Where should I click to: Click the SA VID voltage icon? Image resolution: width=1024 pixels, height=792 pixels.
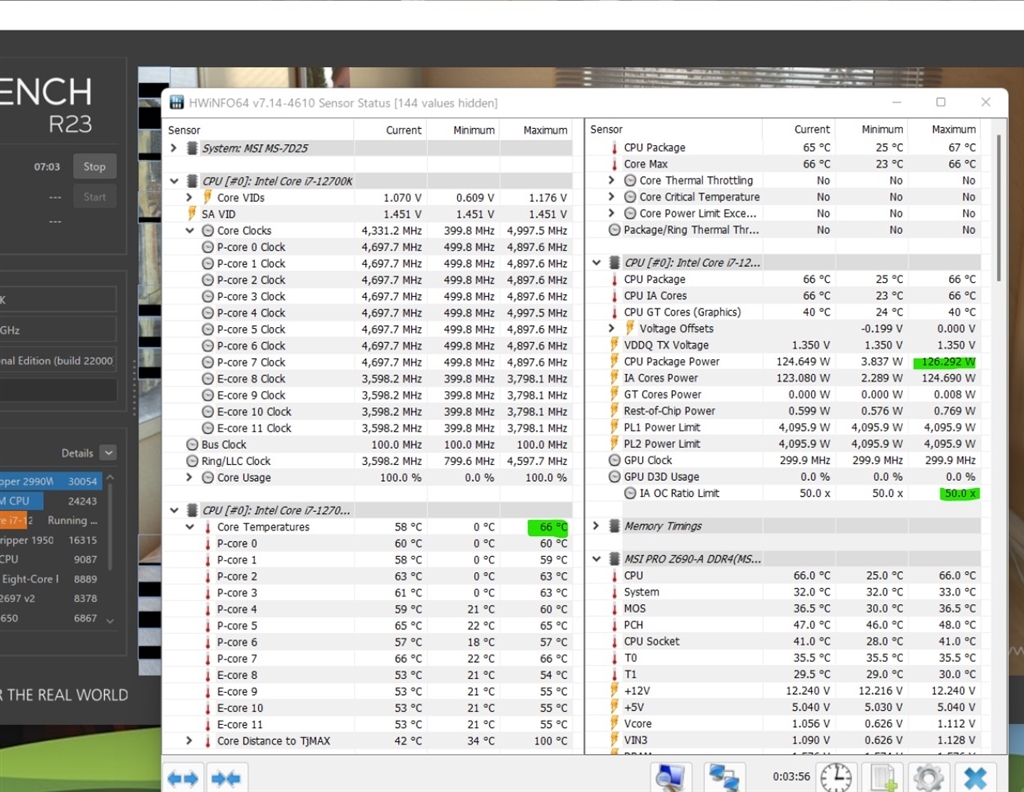pyautogui.click(x=191, y=214)
